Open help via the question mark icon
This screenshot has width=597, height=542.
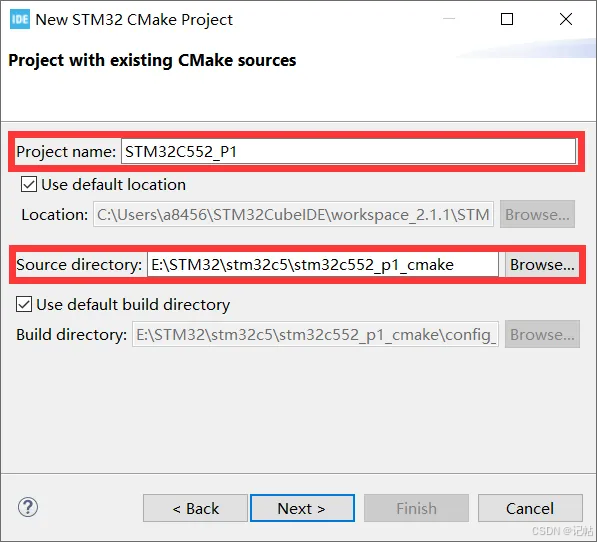(28, 507)
